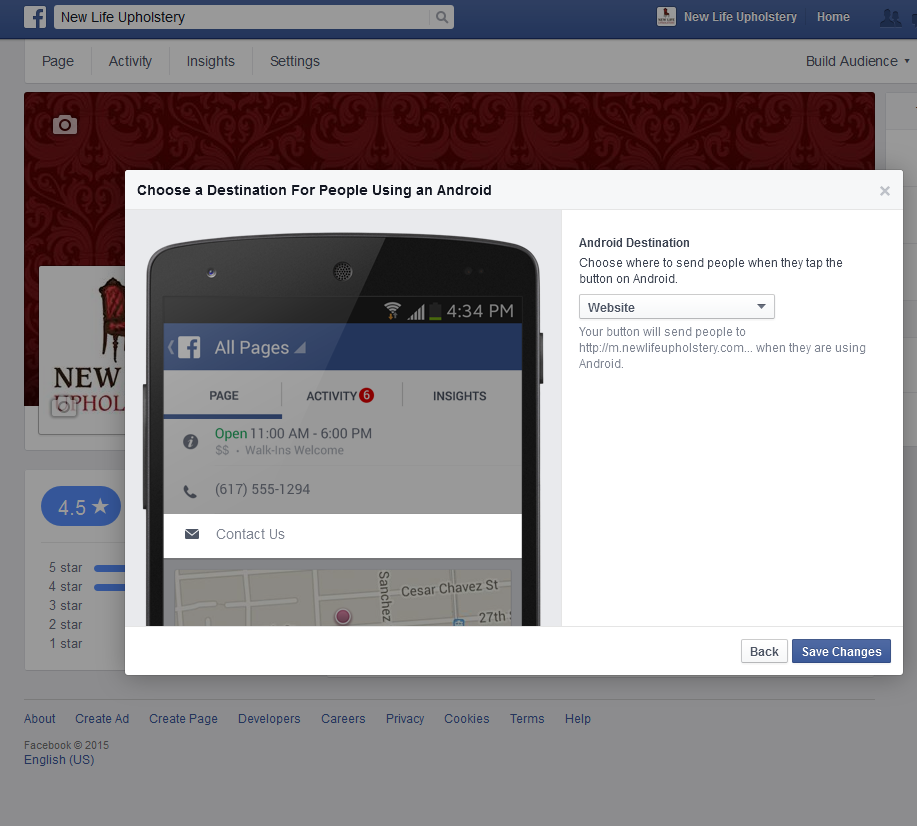The image size is (917, 826).
Task: Click the info icon beside opening hours
Action: point(190,442)
